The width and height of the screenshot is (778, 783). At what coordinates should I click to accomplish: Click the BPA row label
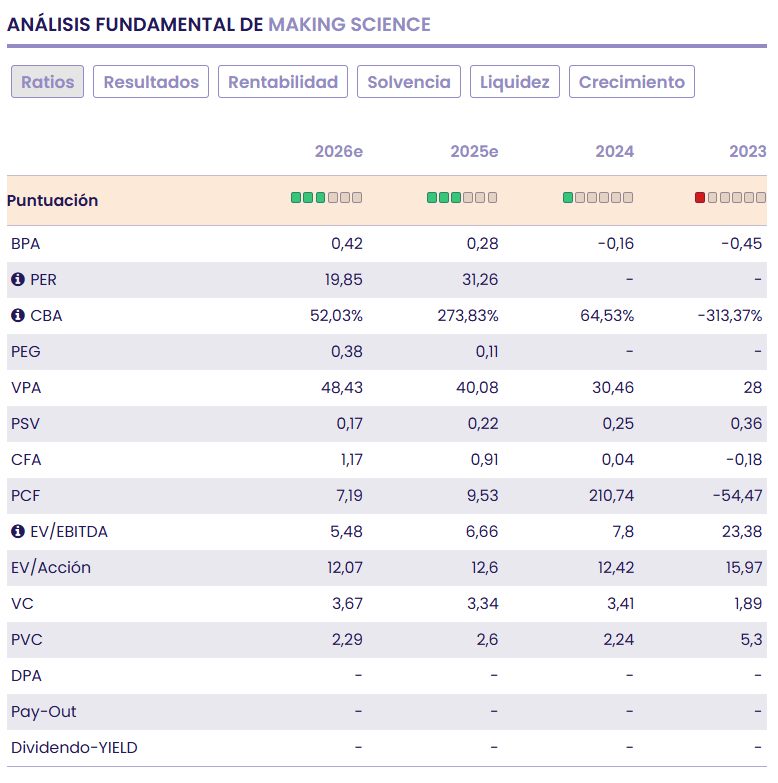[x=26, y=244]
